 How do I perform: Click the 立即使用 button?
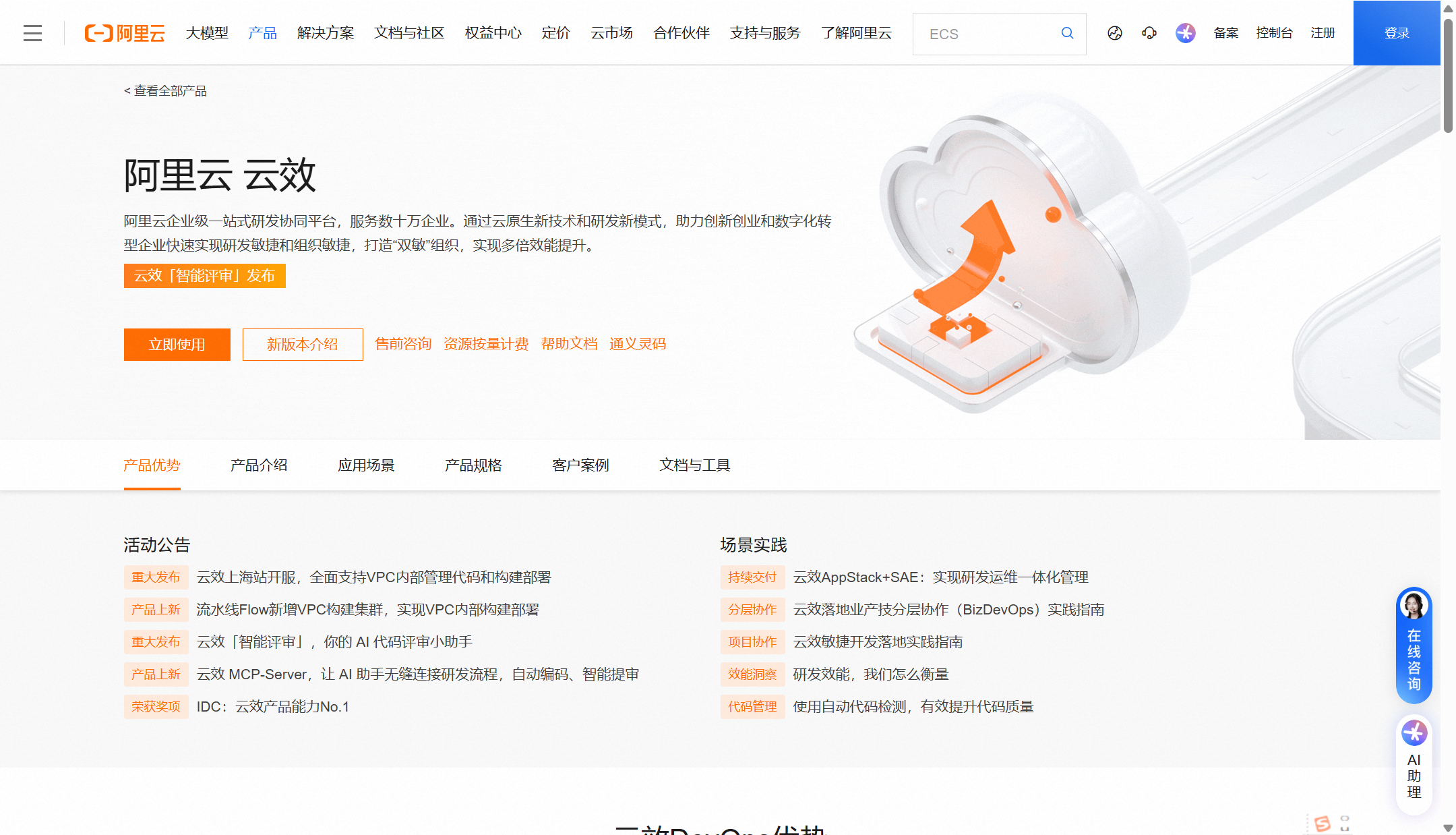[177, 344]
